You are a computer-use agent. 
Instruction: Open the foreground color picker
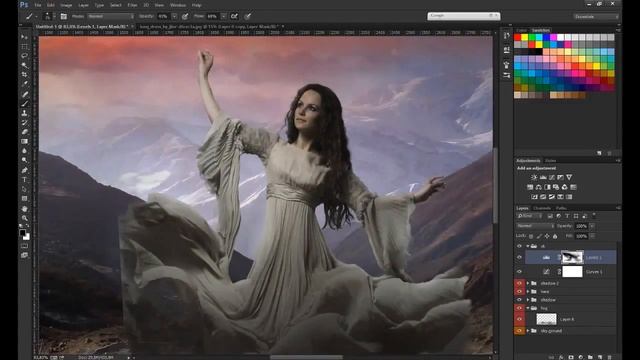point(22,233)
